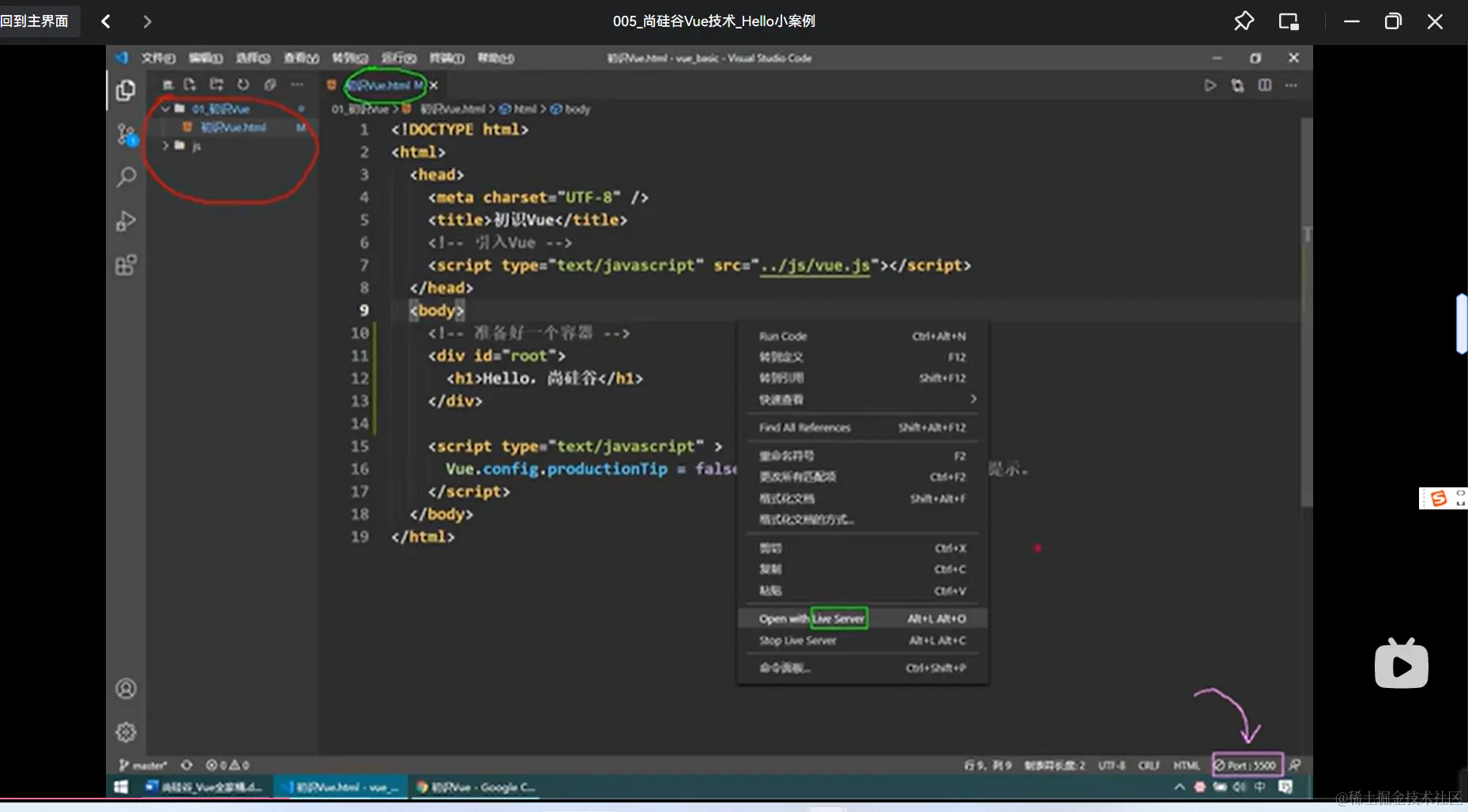The height and width of the screenshot is (812, 1468).
Task: Click the Search icon in activity bar
Action: pyautogui.click(x=126, y=177)
